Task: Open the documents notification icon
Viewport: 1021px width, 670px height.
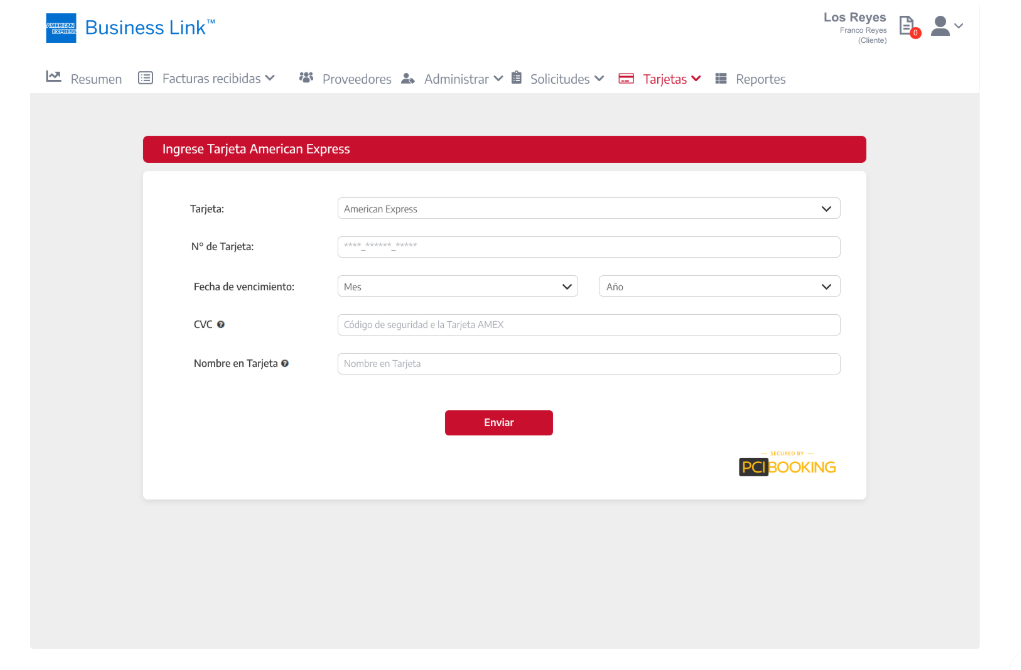Action: pos(906,26)
